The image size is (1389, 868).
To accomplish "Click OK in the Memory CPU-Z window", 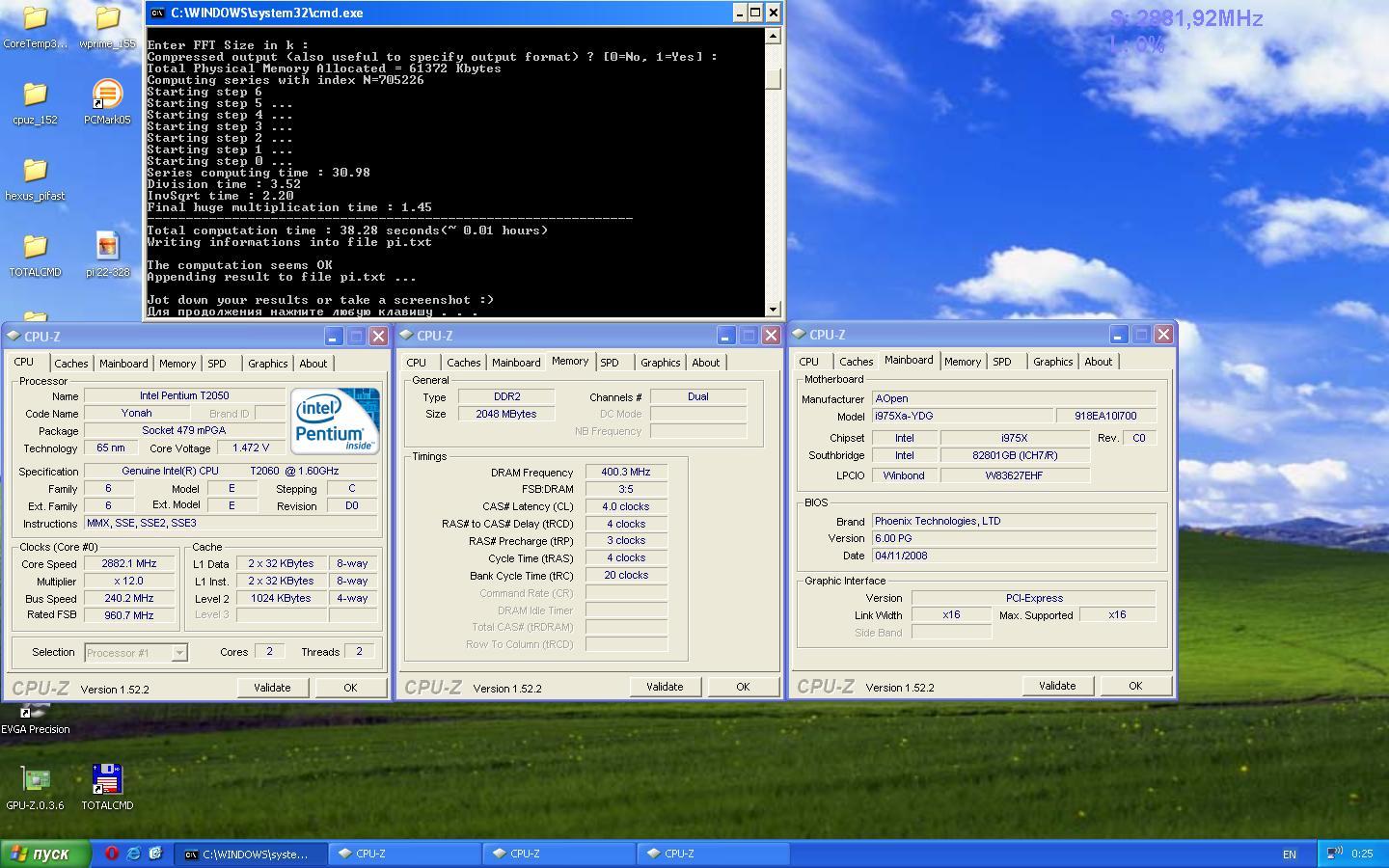I will click(743, 687).
